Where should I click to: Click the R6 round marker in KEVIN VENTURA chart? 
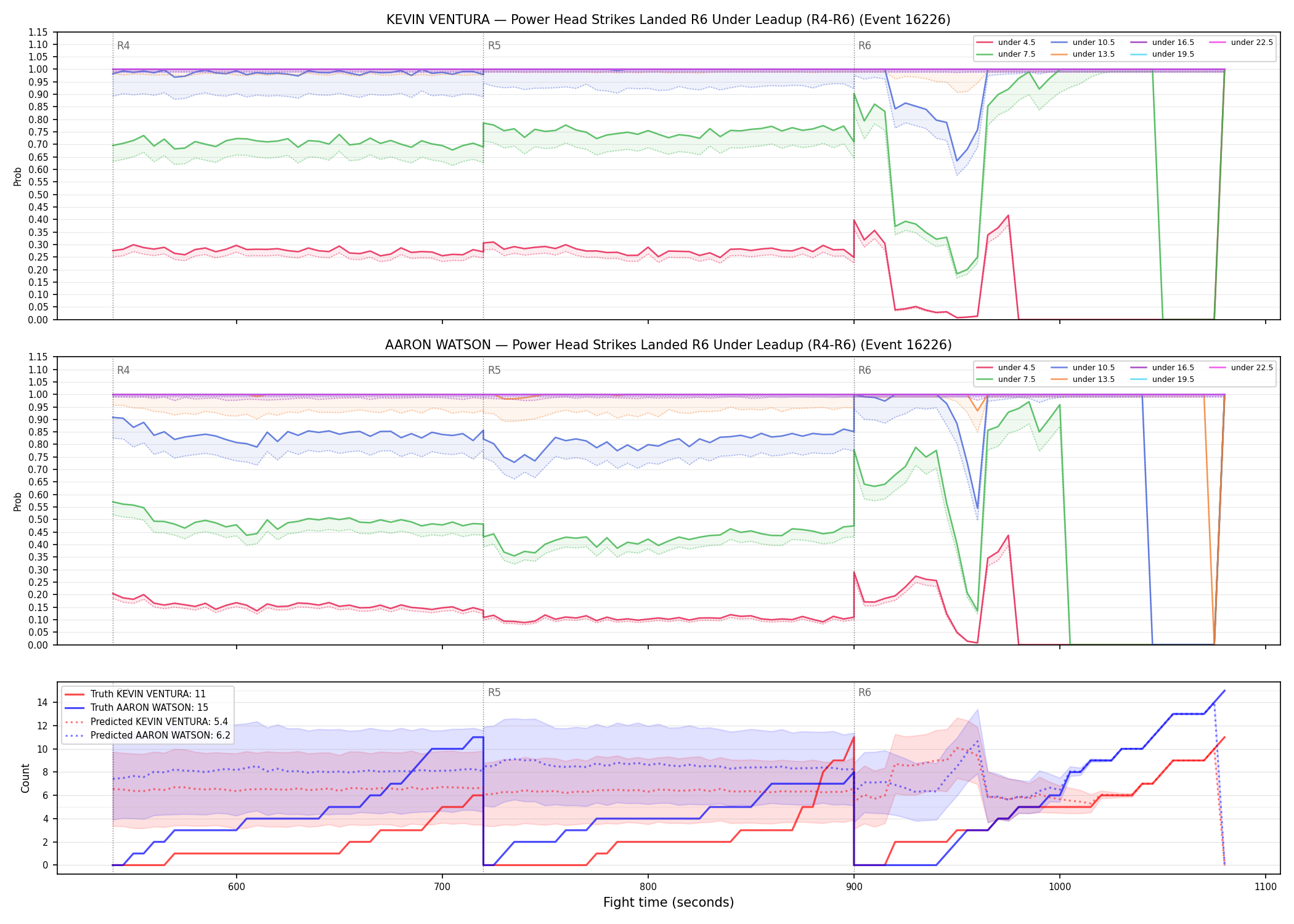coord(865,46)
